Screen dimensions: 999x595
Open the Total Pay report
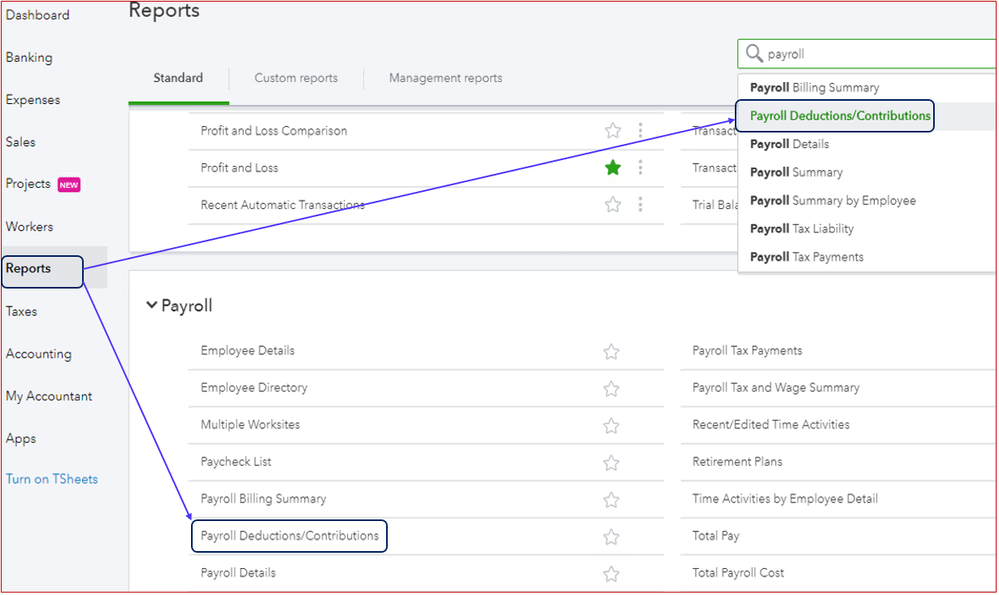[x=715, y=536]
